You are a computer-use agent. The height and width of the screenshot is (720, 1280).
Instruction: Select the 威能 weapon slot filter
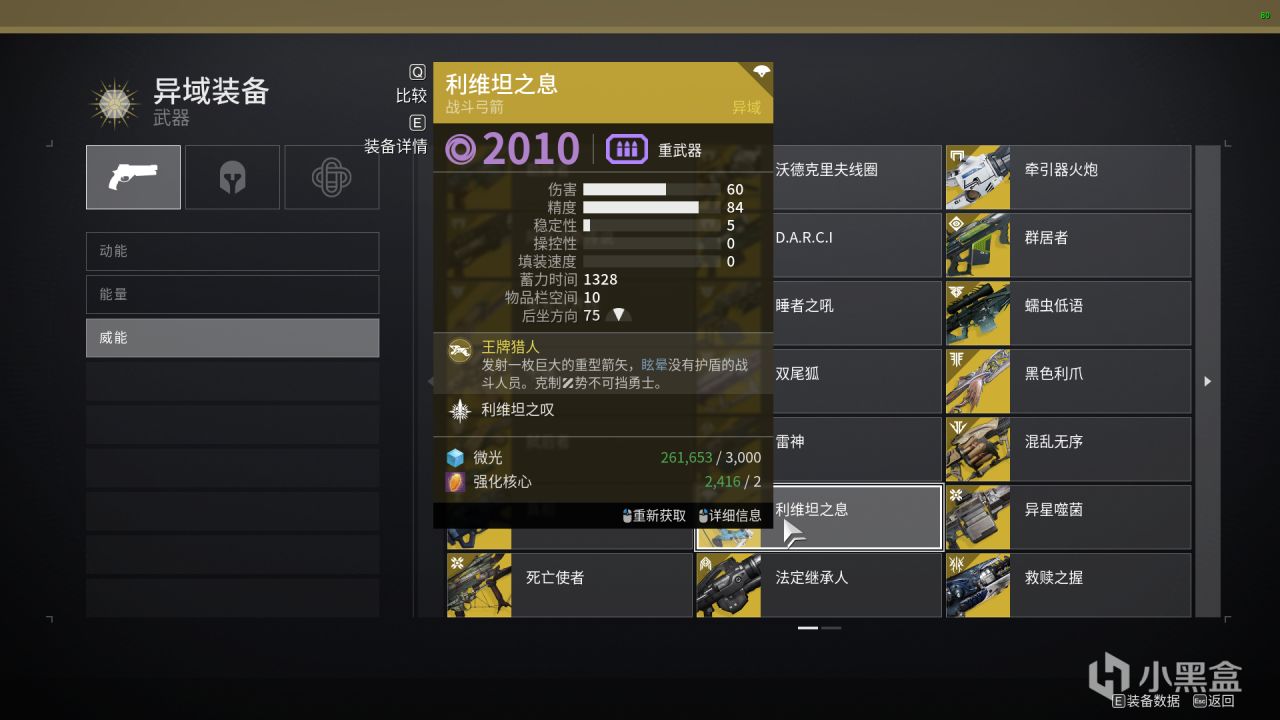tap(232, 338)
